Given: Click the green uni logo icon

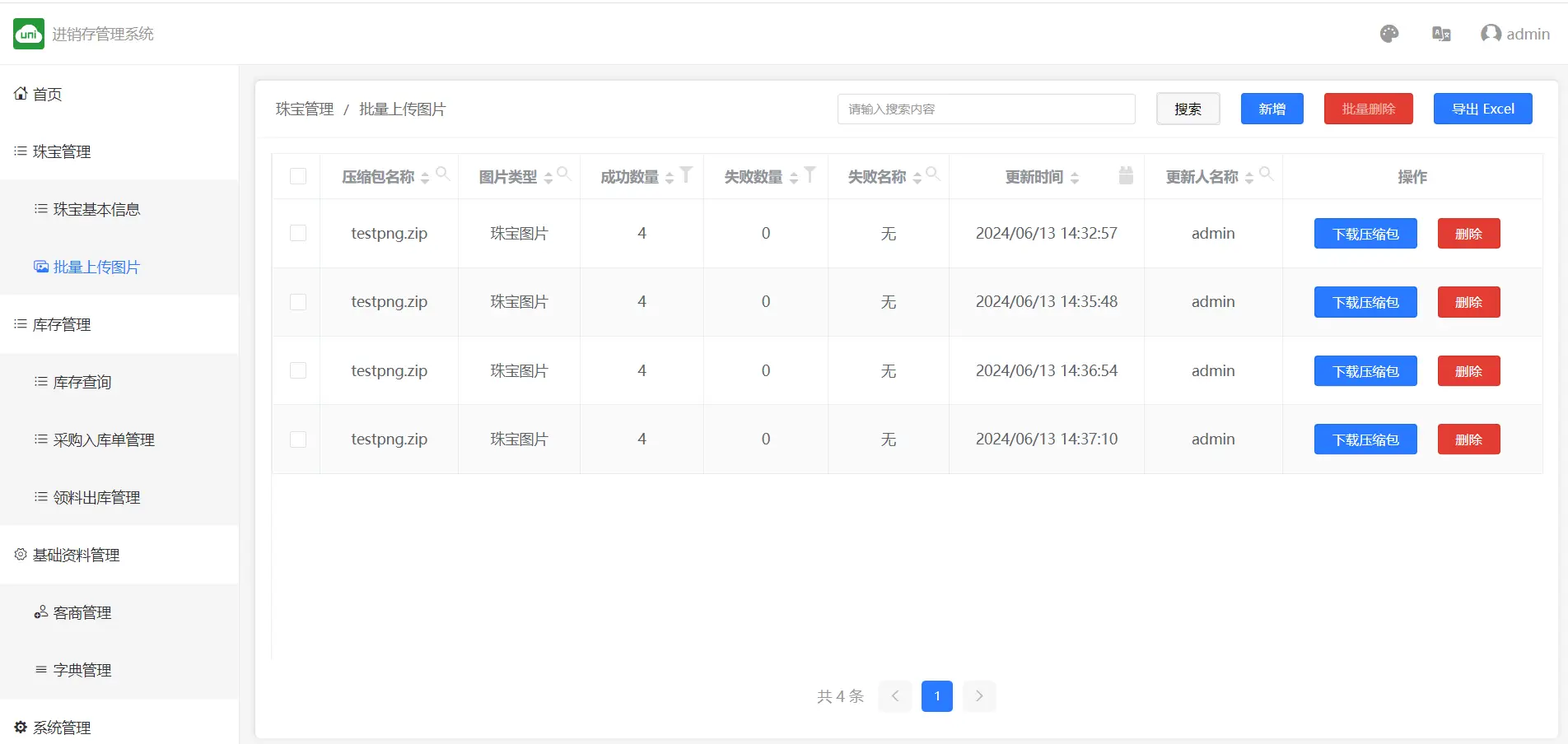Looking at the screenshot, I should click(29, 34).
